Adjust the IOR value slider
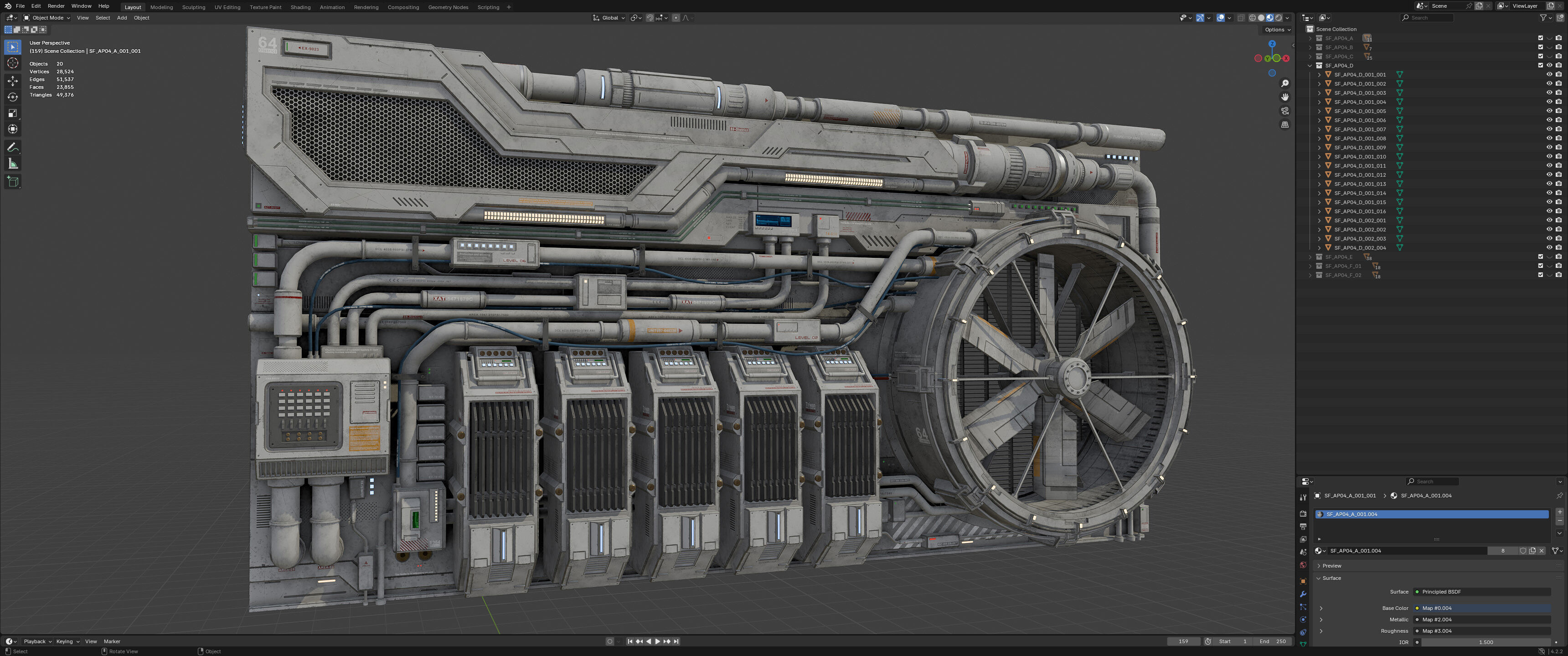 [x=1485, y=642]
